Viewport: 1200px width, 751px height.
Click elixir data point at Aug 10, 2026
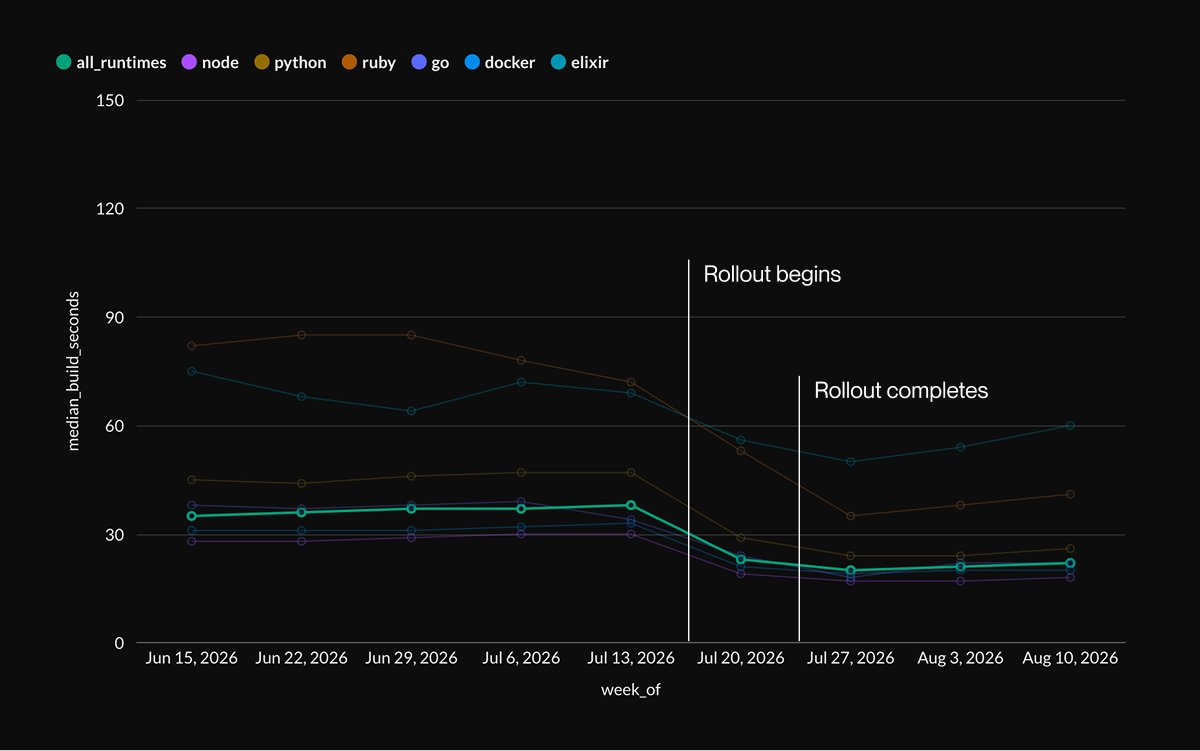tap(1070, 425)
